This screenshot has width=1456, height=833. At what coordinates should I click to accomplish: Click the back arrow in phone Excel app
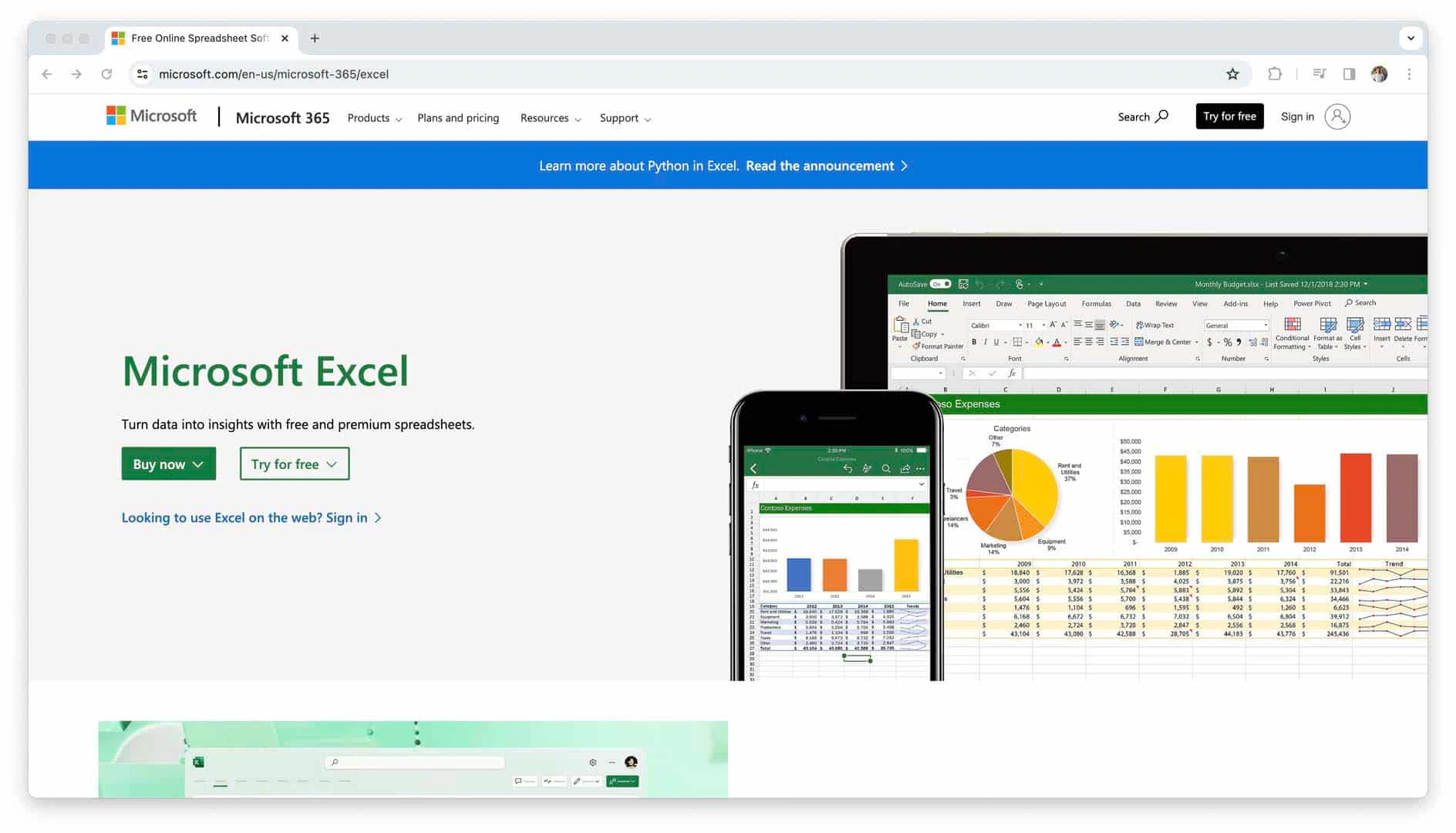point(753,469)
